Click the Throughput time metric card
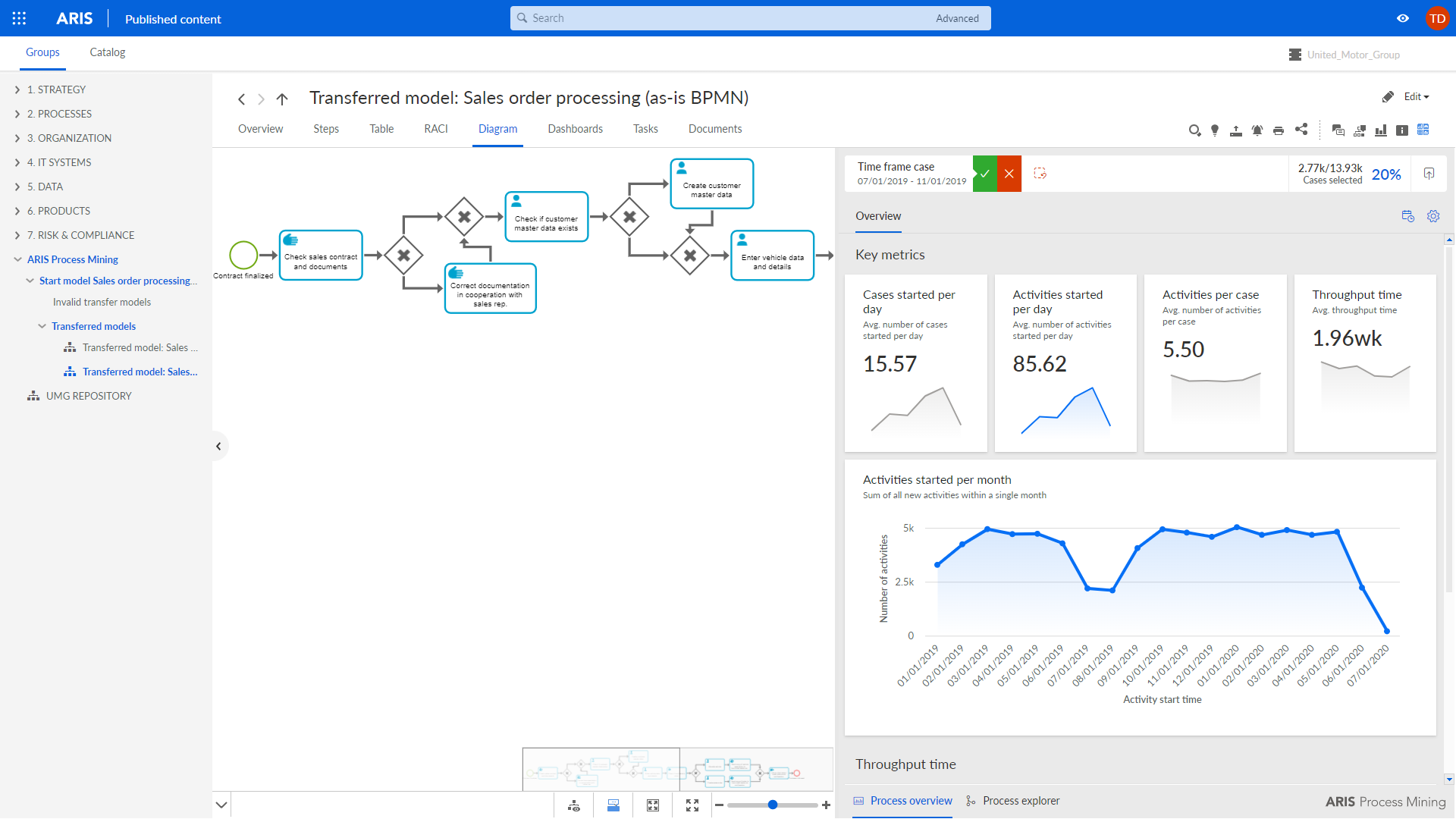Screen dimensions: 1456x819 (x=1364, y=363)
